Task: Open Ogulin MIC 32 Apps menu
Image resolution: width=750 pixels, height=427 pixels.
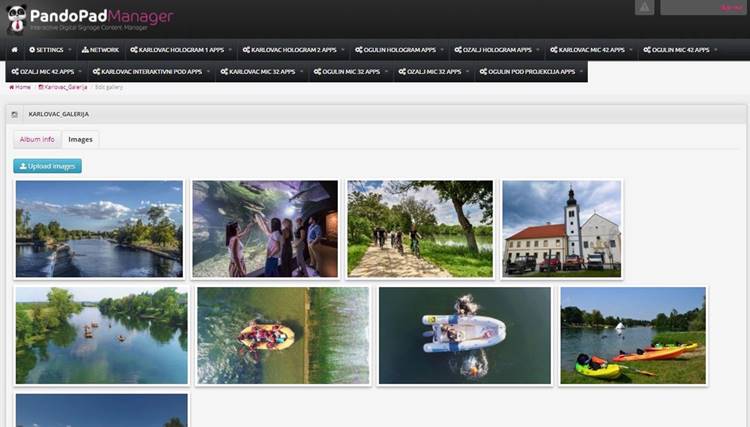Action: pyautogui.click(x=351, y=72)
